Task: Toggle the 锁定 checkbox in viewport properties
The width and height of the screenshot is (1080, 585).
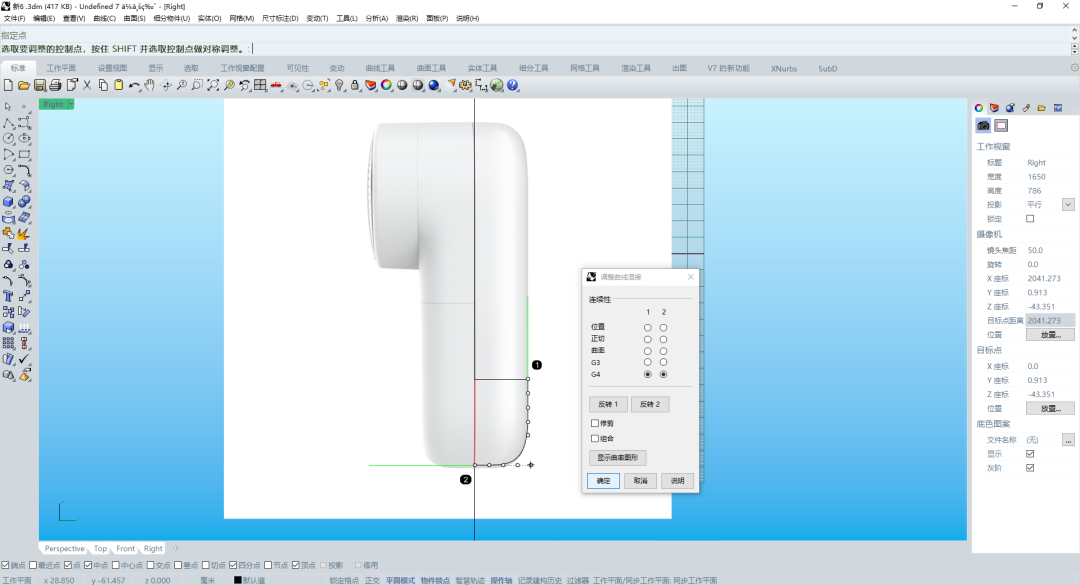Action: pos(1030,219)
